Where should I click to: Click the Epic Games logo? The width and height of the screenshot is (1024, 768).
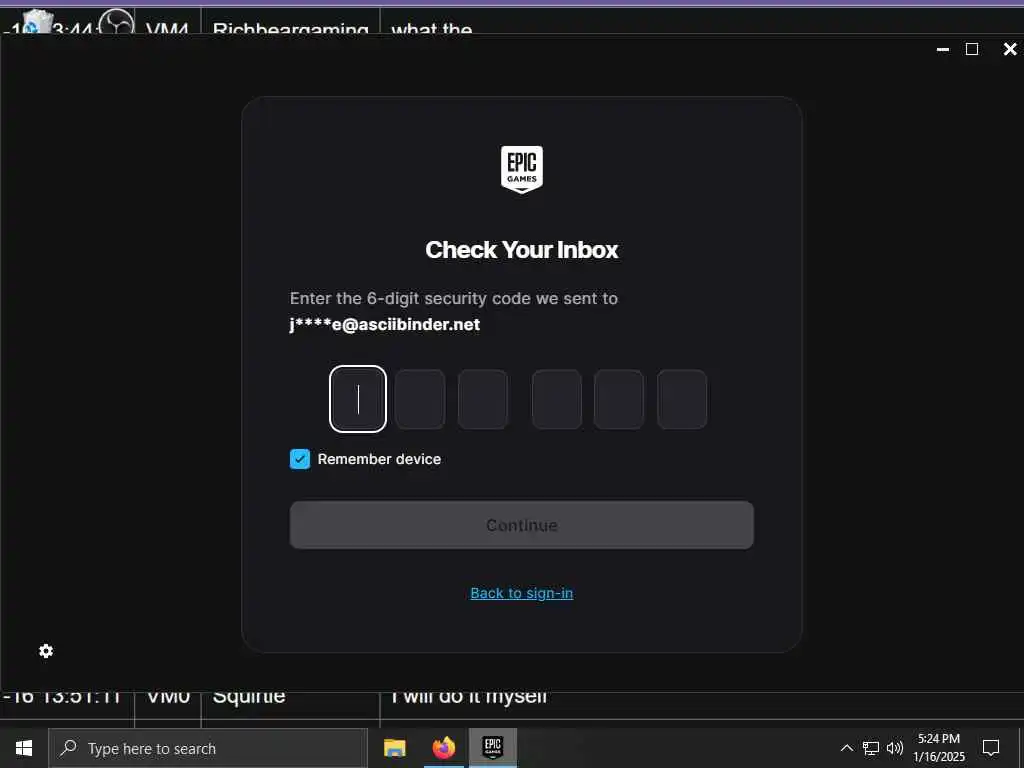[522, 170]
